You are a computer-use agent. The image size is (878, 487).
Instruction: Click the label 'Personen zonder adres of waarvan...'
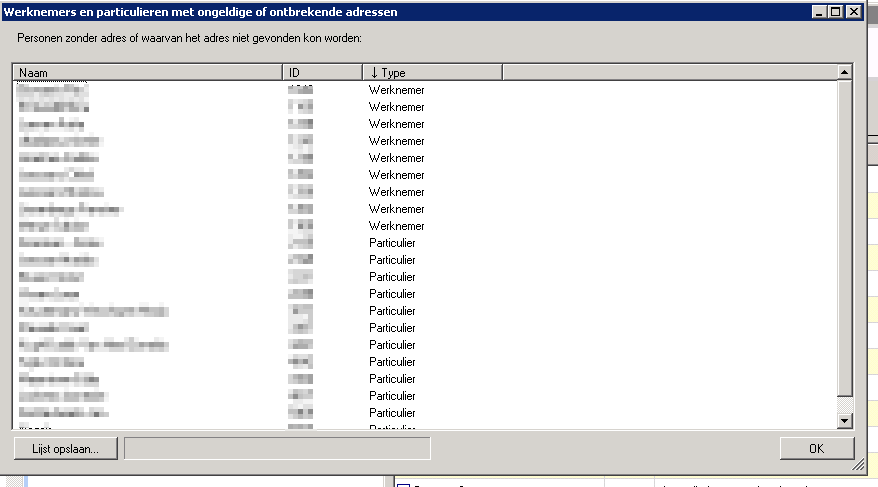[189, 38]
